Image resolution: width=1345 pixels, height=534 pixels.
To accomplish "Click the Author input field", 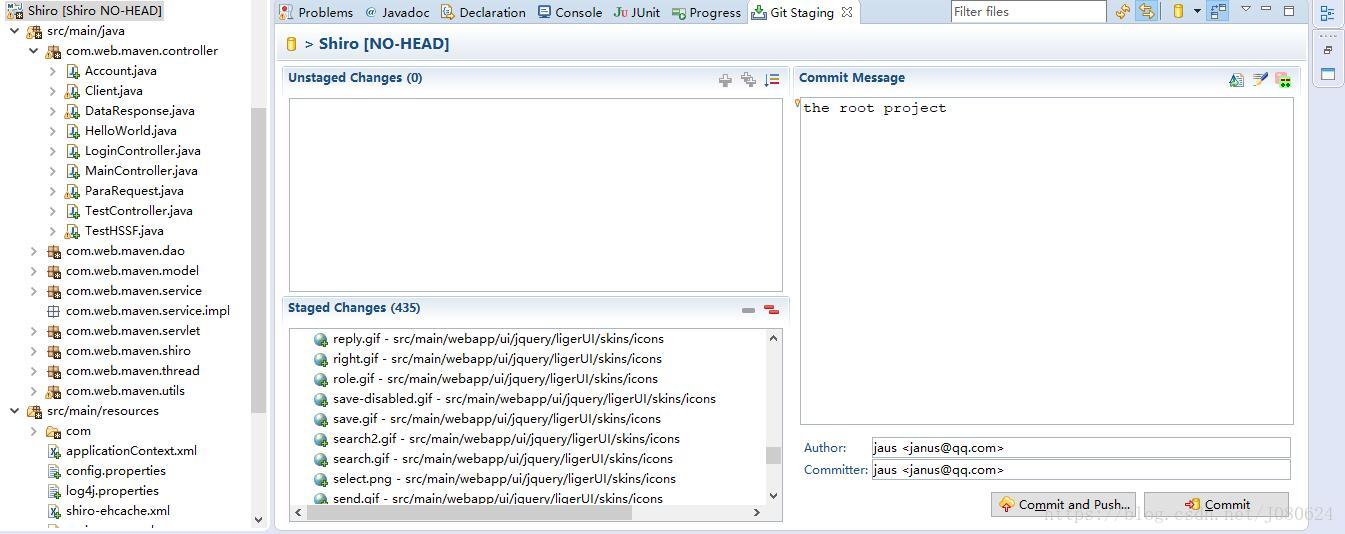I will coord(1081,448).
